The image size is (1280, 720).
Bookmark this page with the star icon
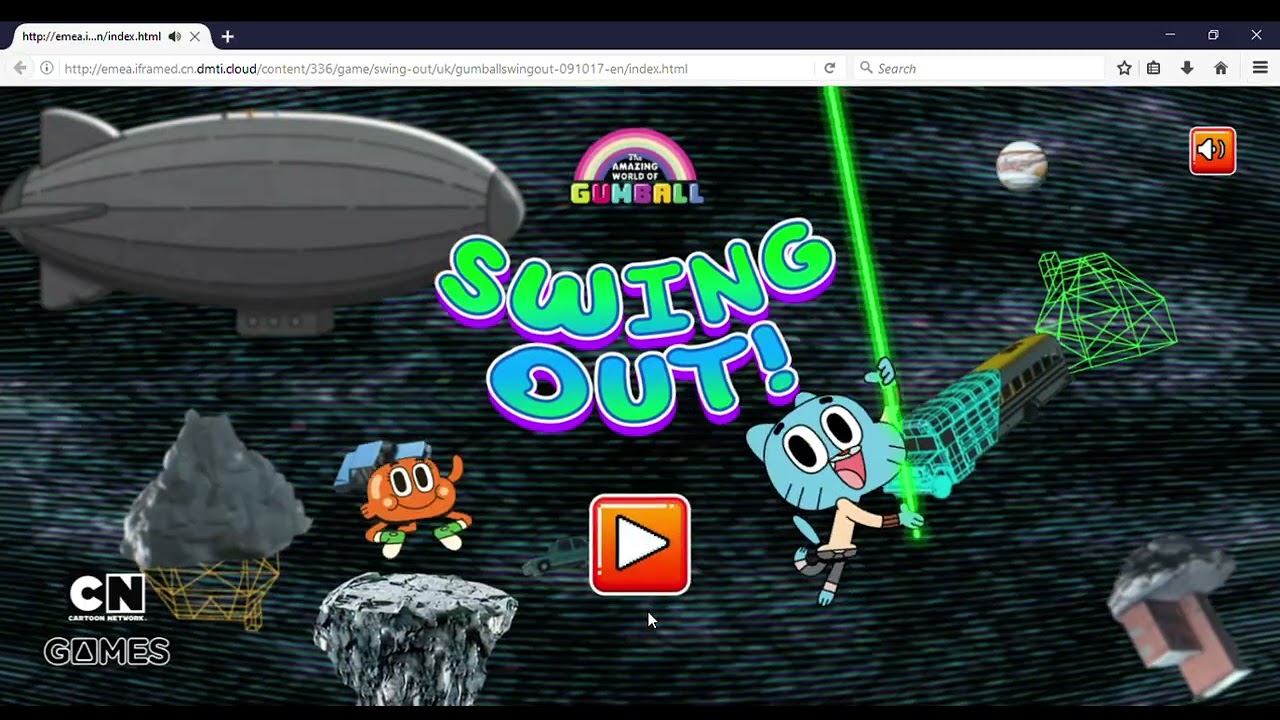1124,68
